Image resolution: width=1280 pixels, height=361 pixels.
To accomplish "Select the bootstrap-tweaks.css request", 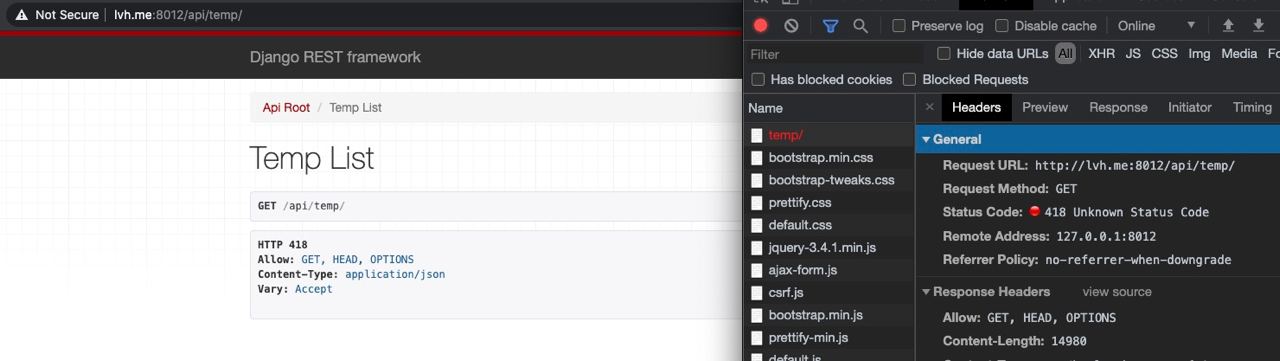I will 829,180.
